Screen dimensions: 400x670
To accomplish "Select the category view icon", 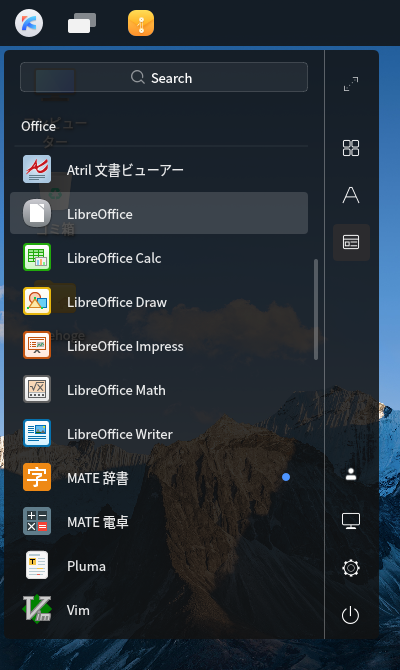I will [x=351, y=242].
